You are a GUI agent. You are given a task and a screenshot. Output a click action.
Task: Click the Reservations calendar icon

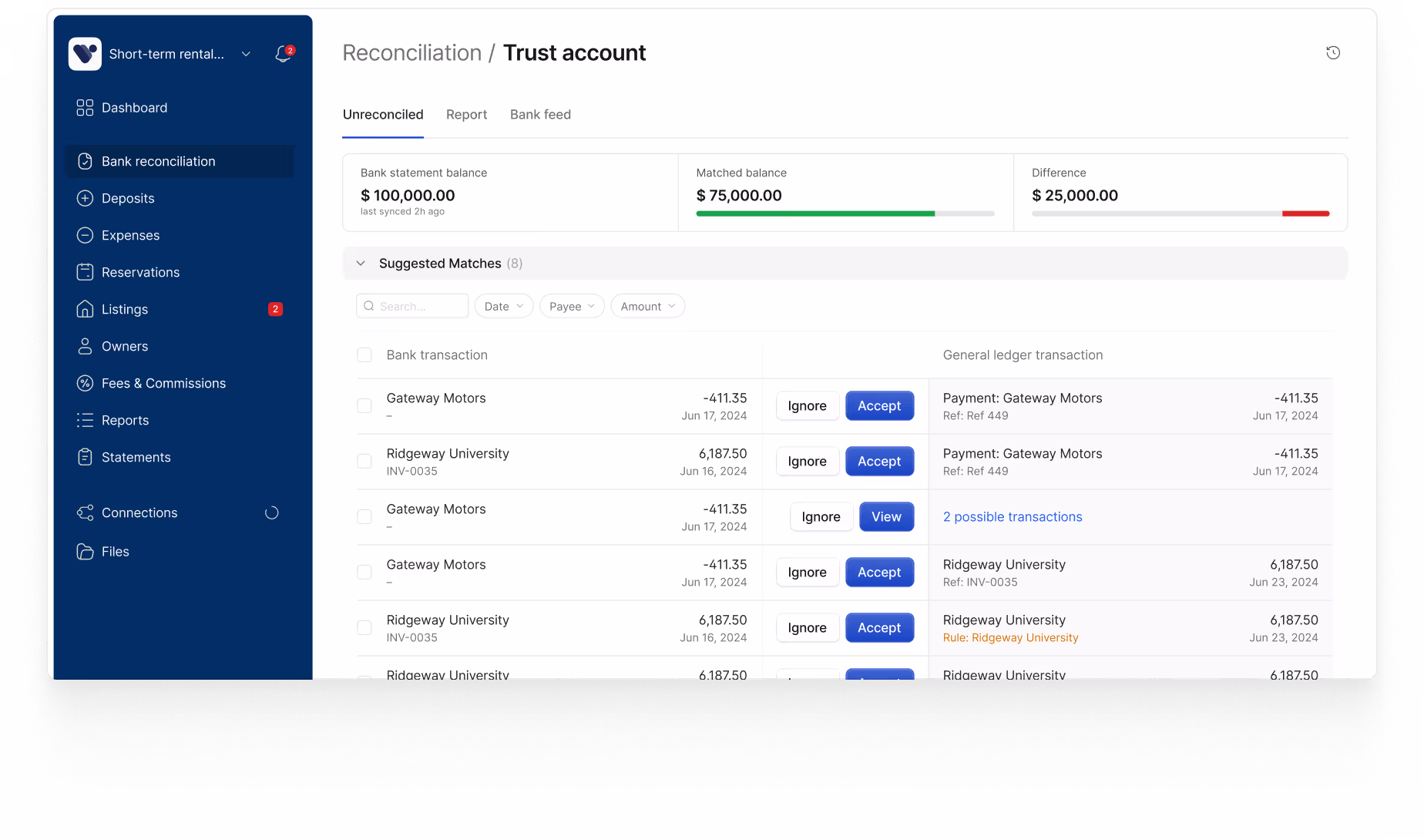[x=85, y=272]
